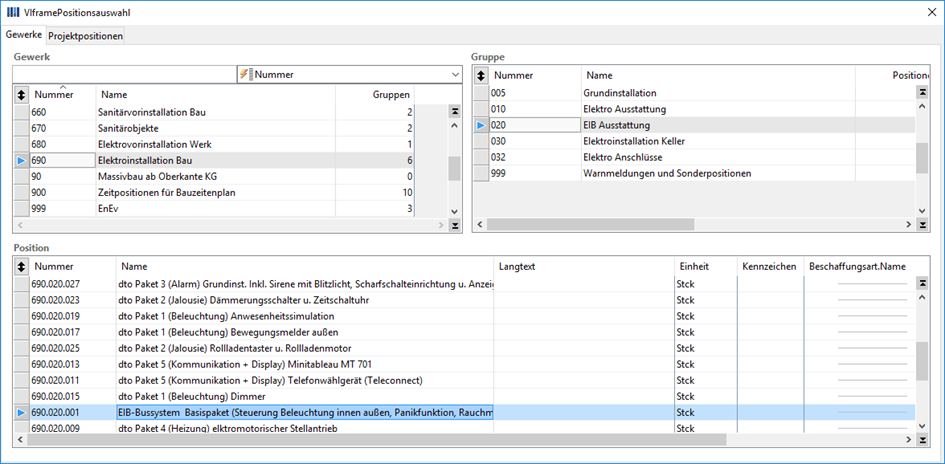
Task: Click the EIB-Bussystem Basispaket name cell
Action: pyautogui.click(x=305, y=413)
